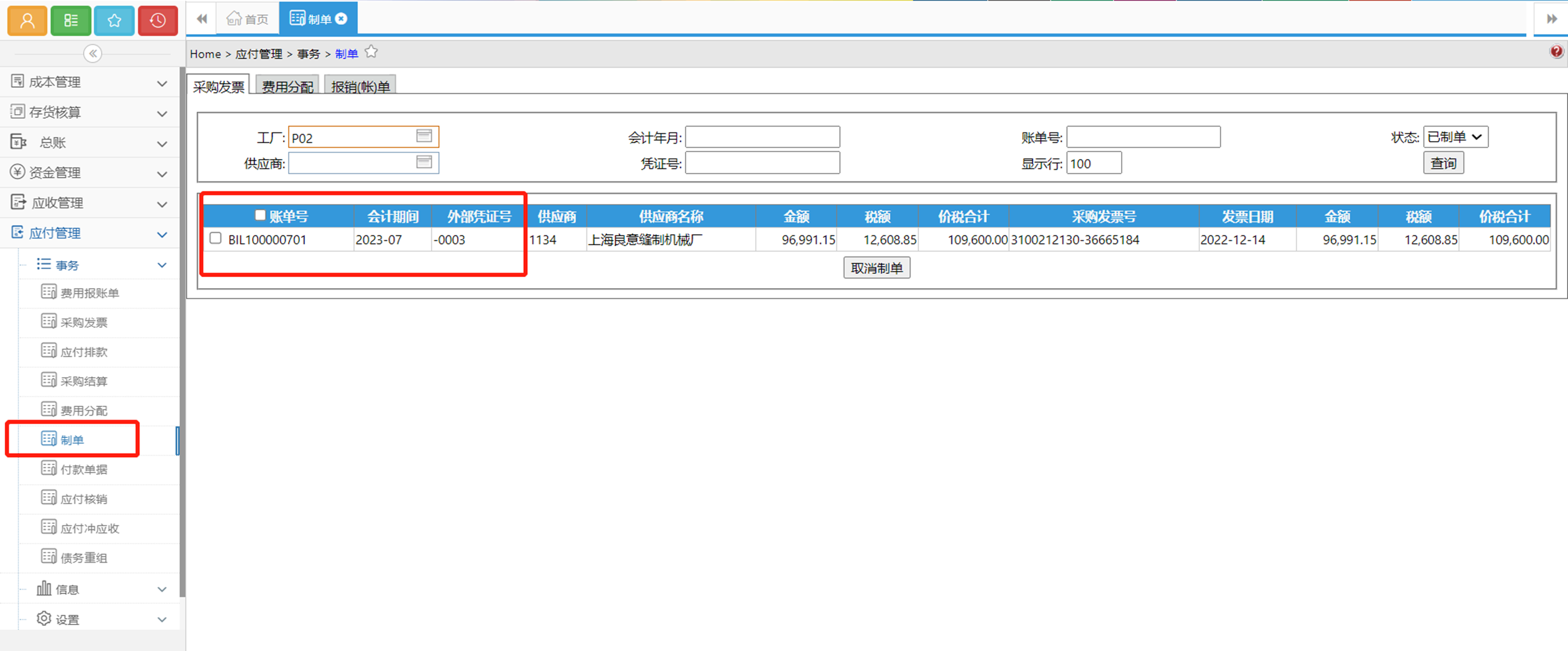Click the 存货核算 module icon
The image size is (1568, 651).
(x=18, y=111)
